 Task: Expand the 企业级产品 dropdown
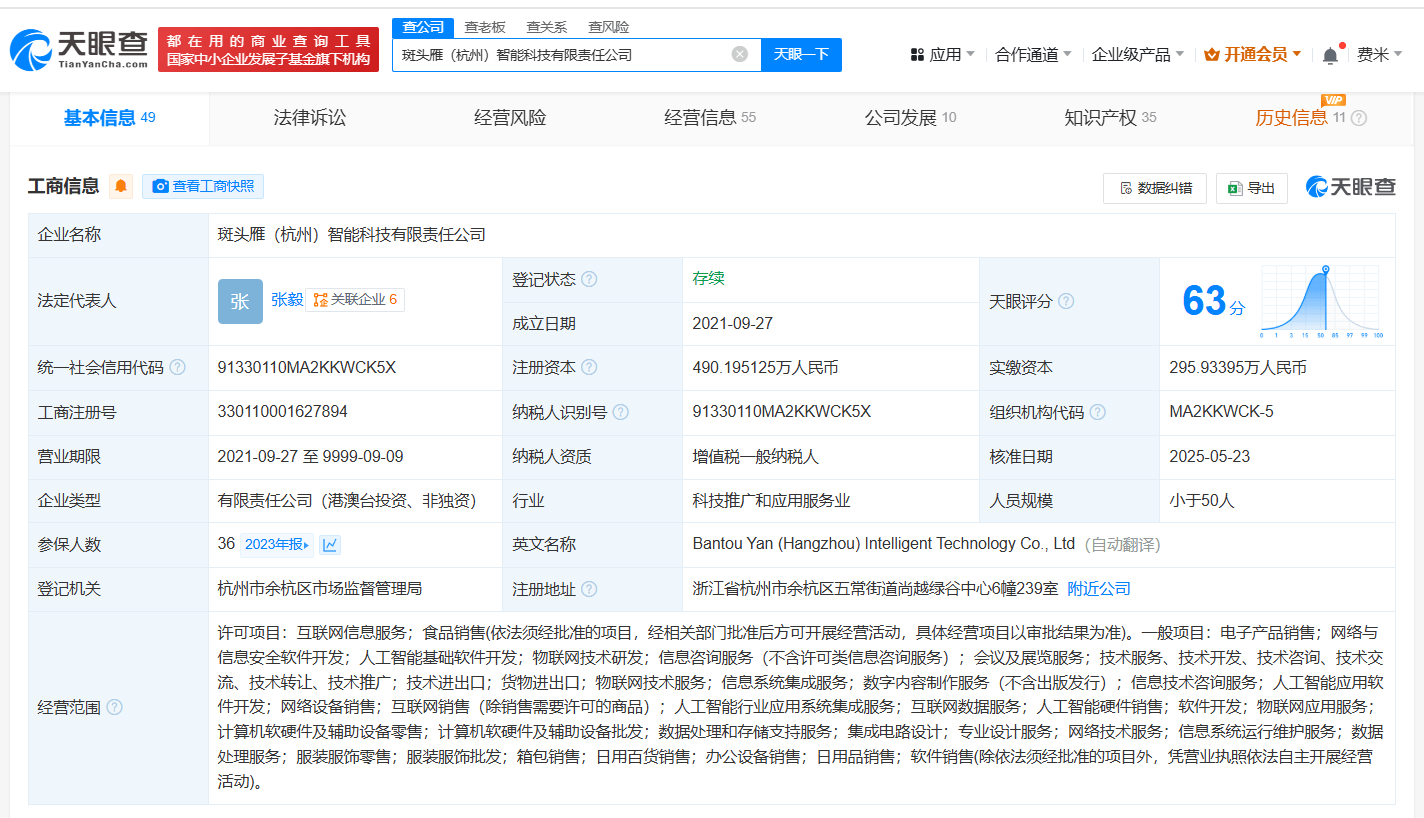pos(1138,54)
